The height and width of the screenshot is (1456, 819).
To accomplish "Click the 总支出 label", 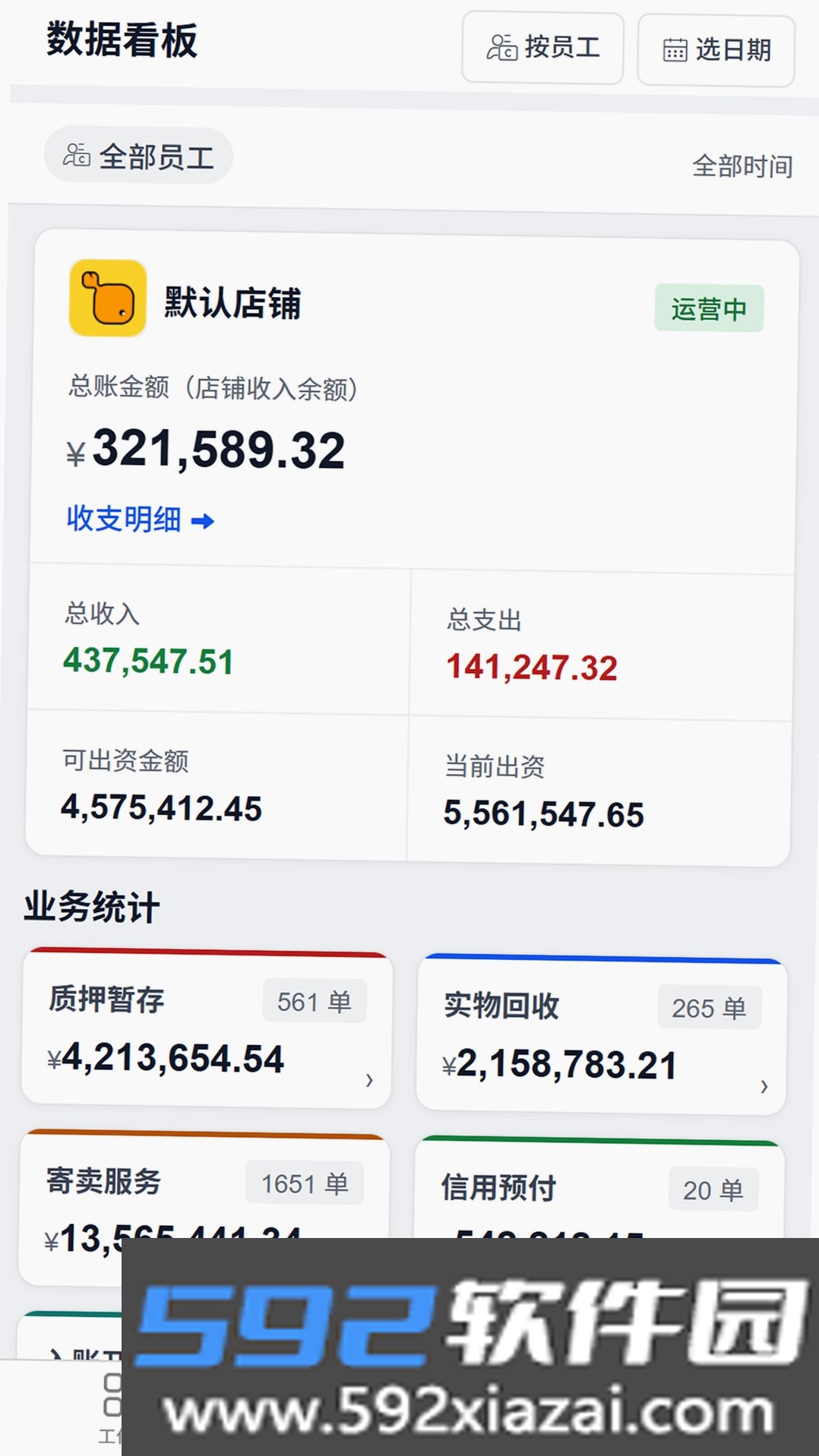I will coord(484,620).
